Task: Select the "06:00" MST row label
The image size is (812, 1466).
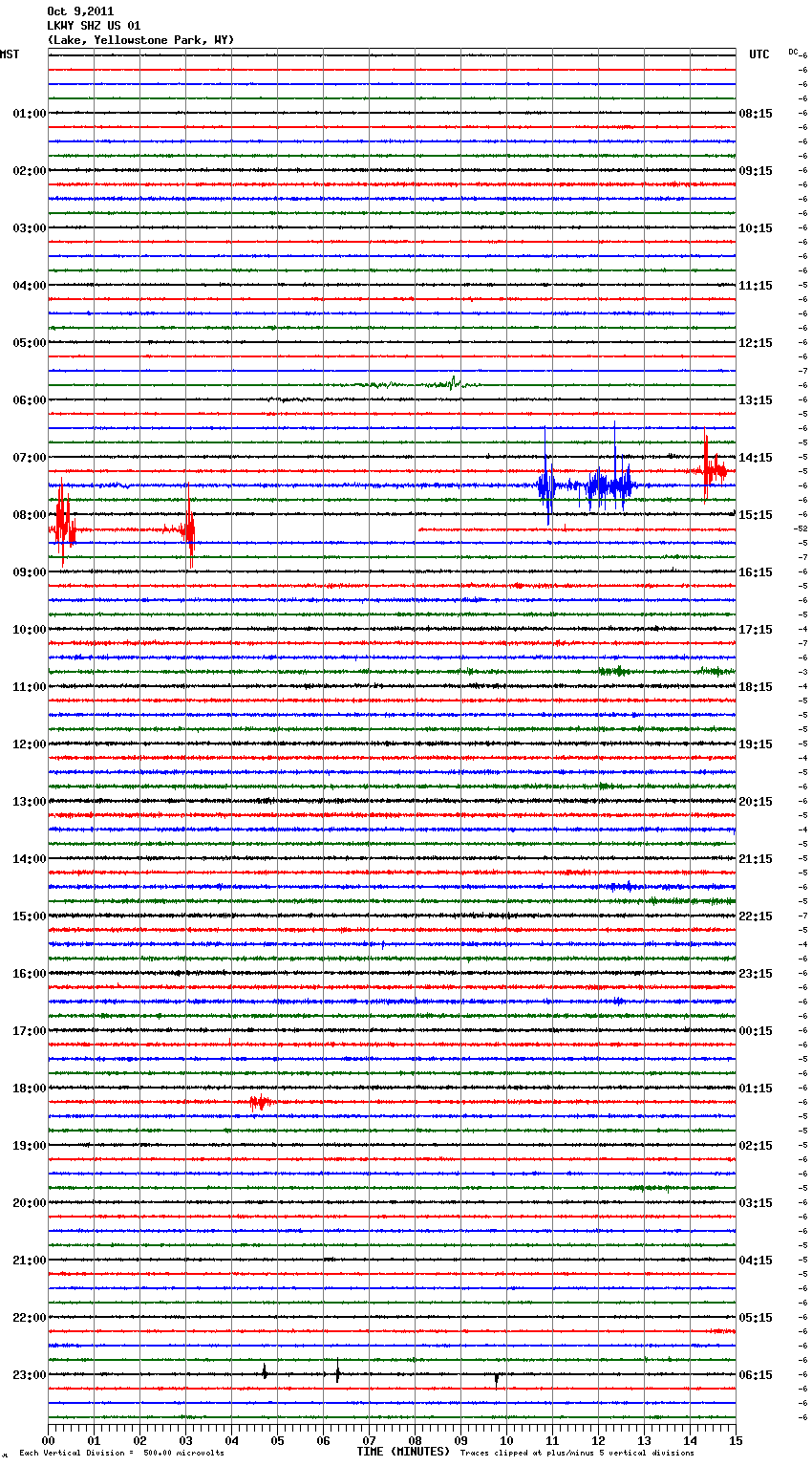Action: click(30, 400)
